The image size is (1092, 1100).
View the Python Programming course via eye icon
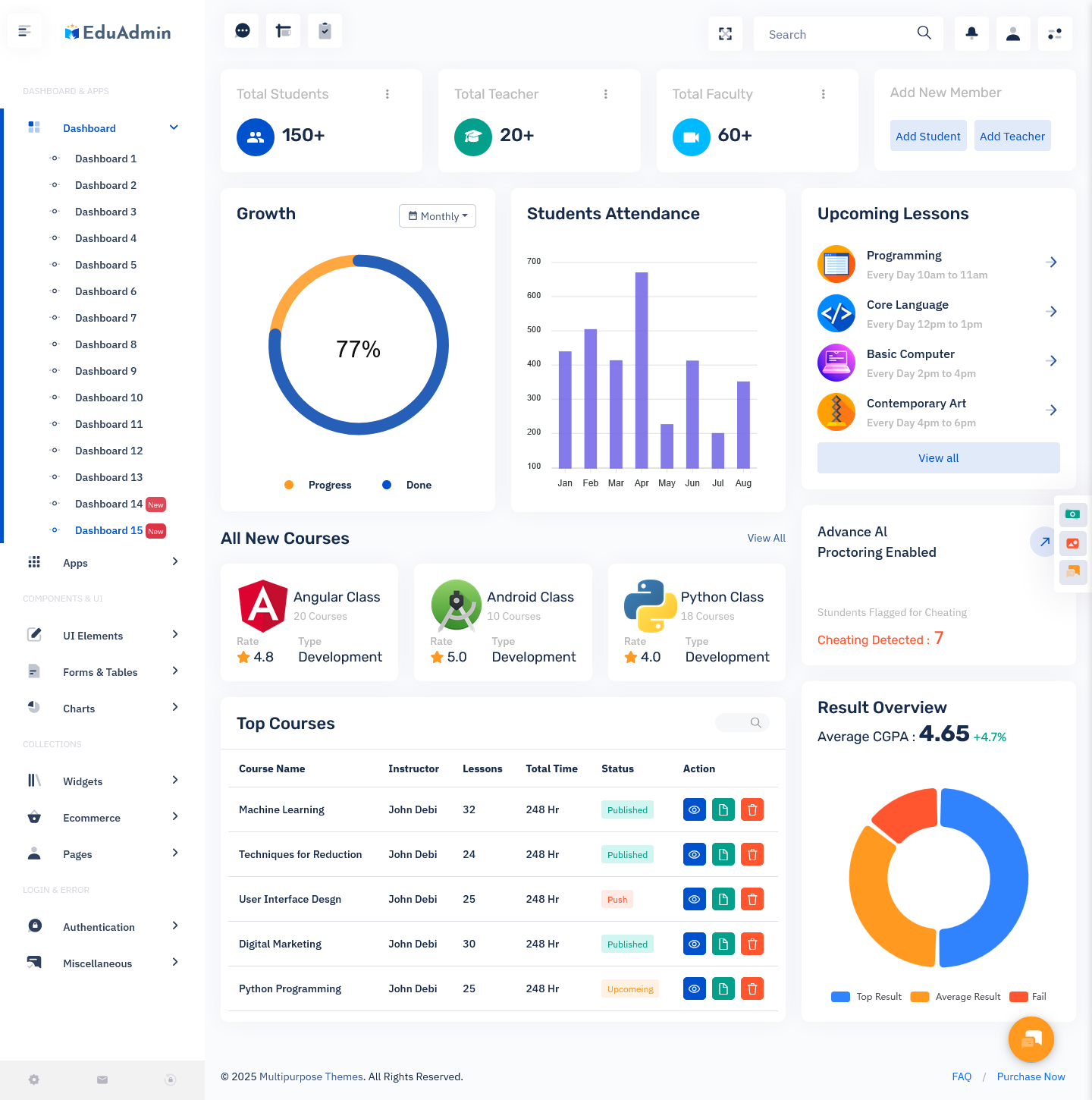[694, 989]
